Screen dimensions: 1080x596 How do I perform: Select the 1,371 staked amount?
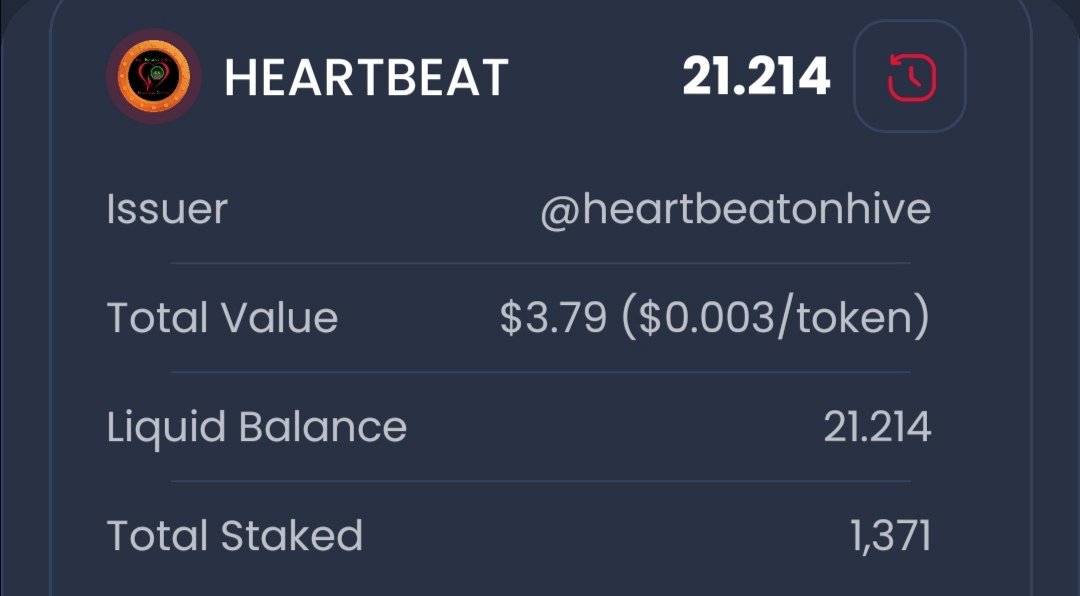click(x=891, y=536)
